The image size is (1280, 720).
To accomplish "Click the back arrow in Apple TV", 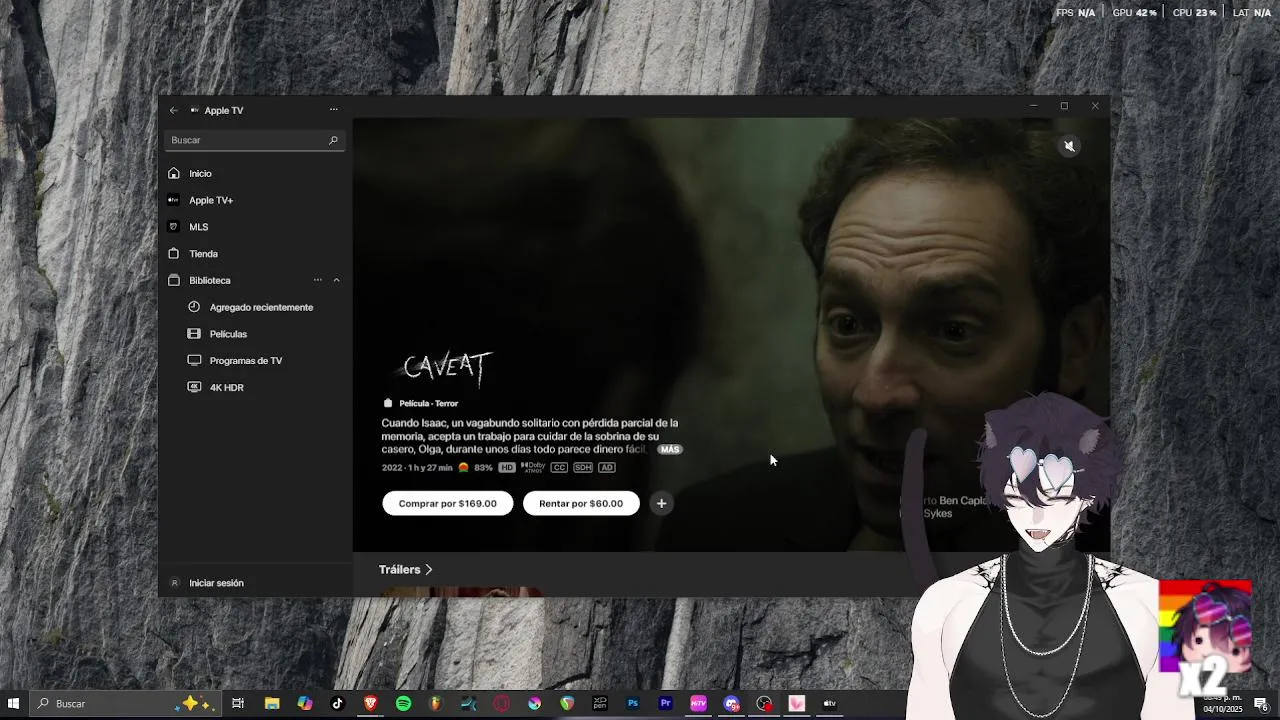I will [174, 110].
